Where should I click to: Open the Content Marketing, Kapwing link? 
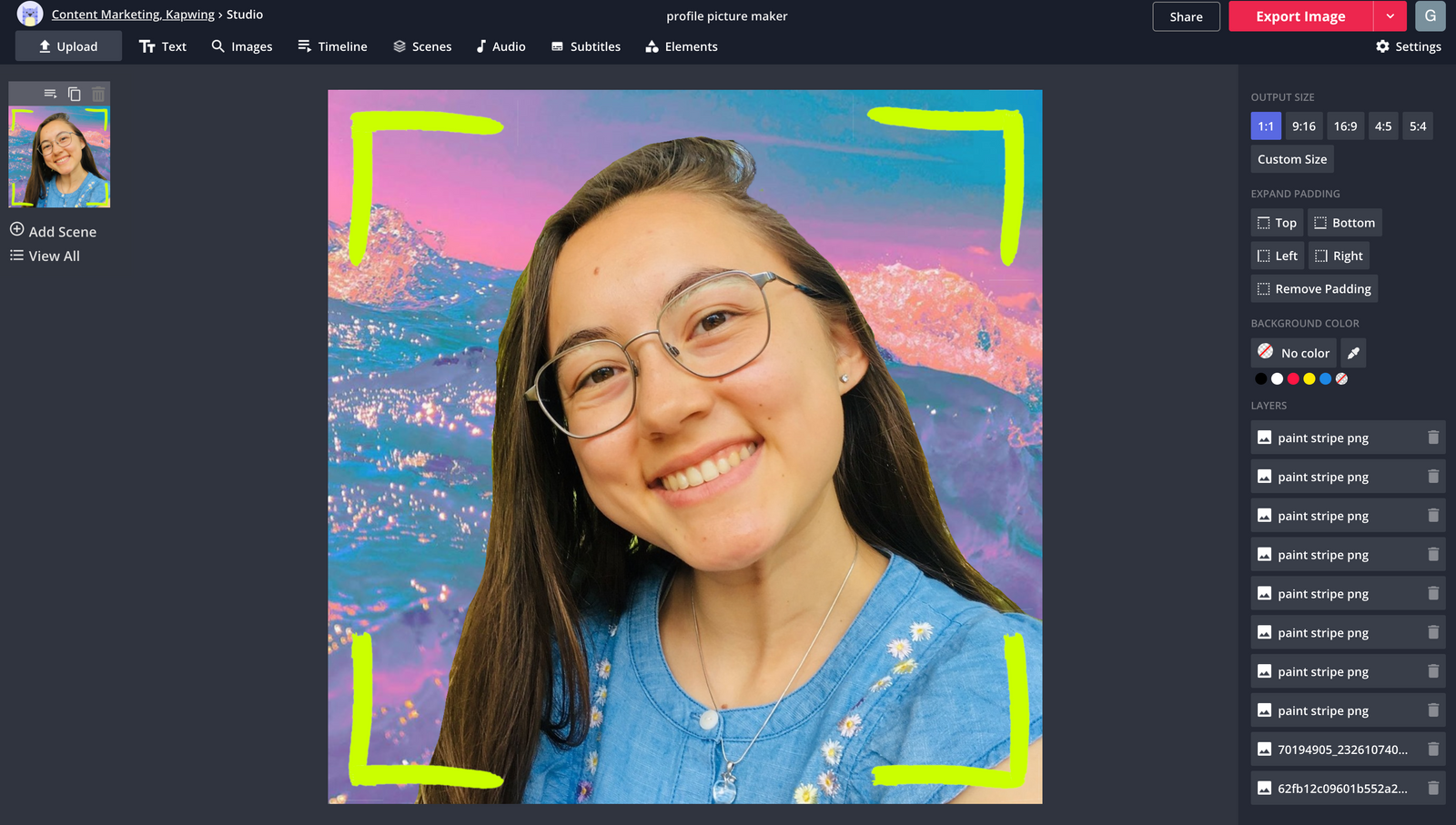(x=132, y=15)
